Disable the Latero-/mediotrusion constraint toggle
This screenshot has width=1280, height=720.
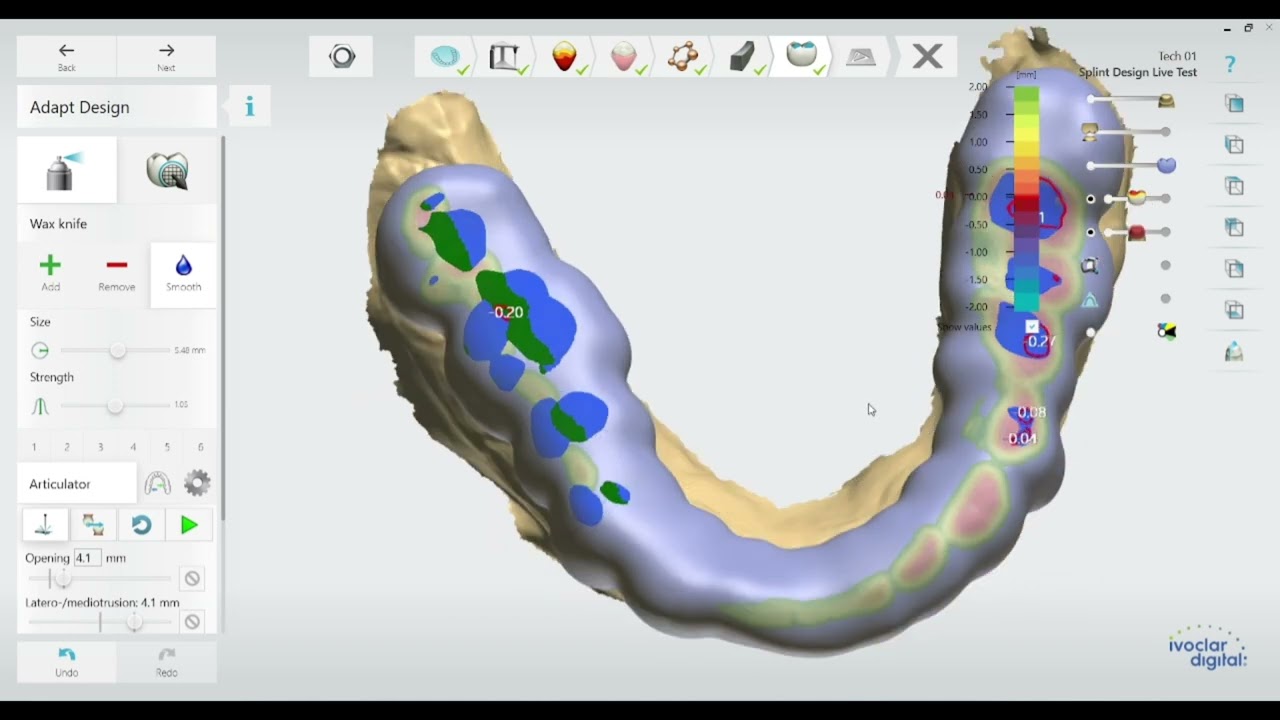[x=192, y=621]
